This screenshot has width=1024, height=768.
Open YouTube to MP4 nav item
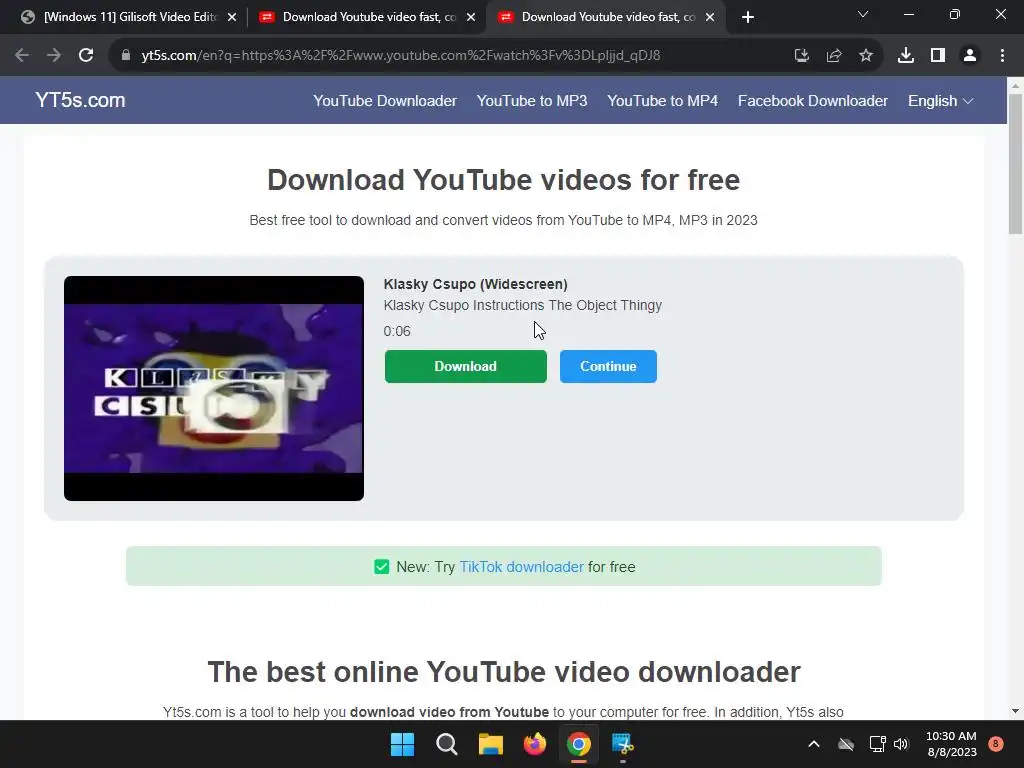[662, 101]
